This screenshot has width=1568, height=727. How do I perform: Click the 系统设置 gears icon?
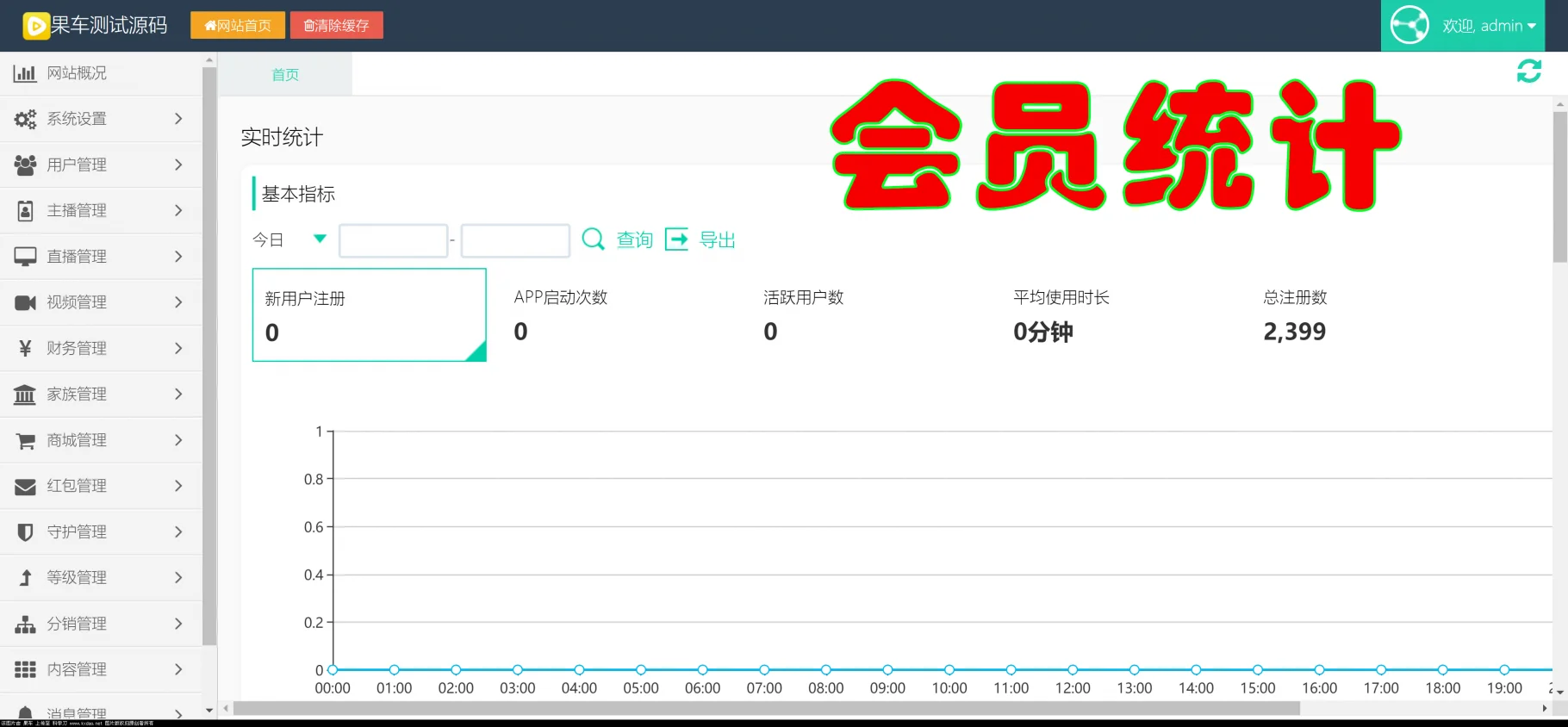coord(25,119)
